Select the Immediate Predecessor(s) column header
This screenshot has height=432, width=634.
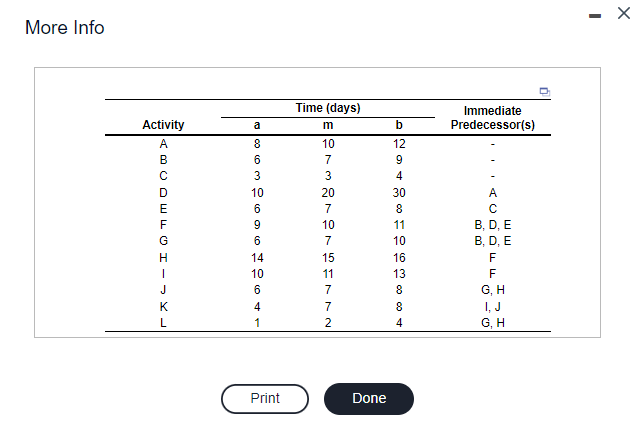(492, 117)
